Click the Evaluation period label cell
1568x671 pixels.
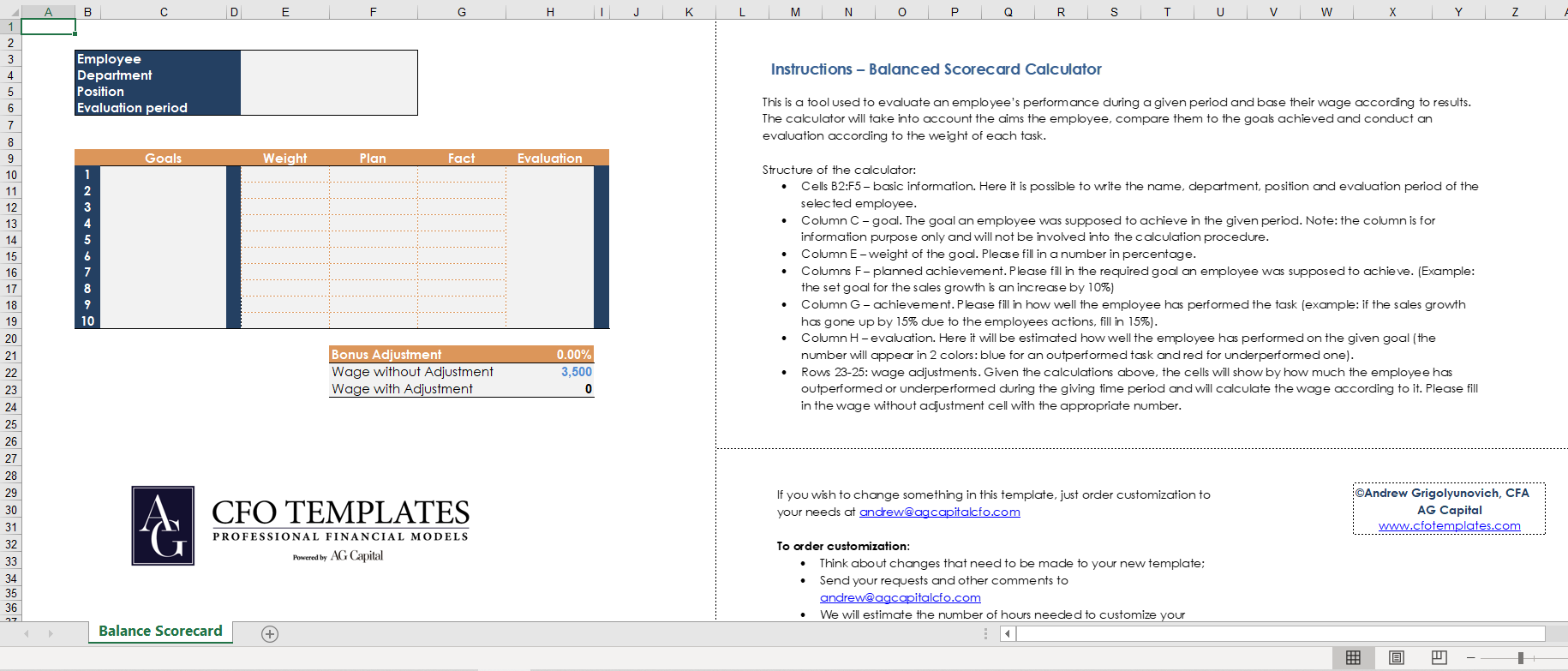tap(158, 108)
